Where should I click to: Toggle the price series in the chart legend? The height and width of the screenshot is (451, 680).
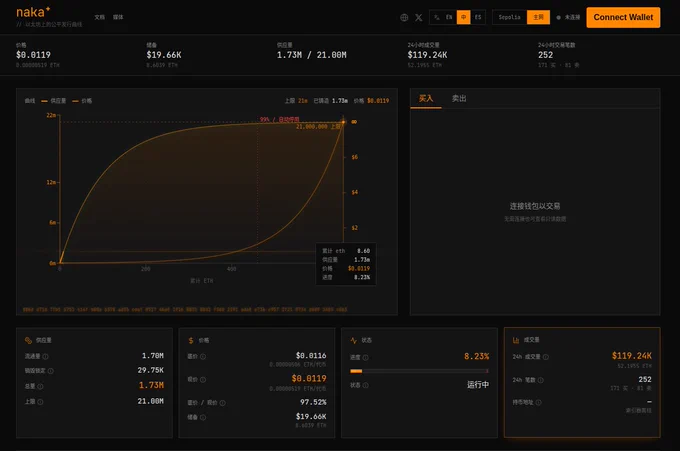(82, 101)
